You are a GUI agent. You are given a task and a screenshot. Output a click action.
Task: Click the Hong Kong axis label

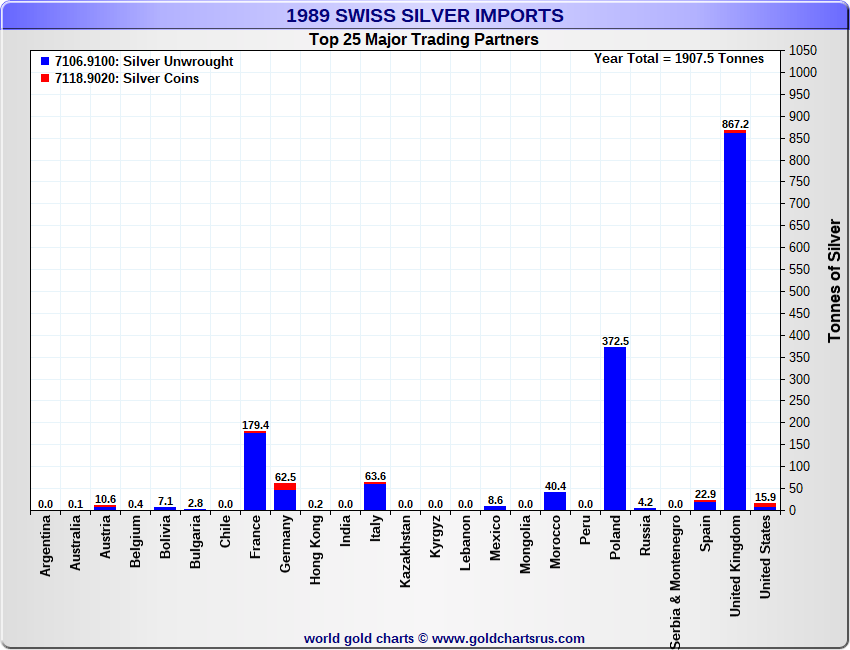pyautogui.click(x=315, y=550)
